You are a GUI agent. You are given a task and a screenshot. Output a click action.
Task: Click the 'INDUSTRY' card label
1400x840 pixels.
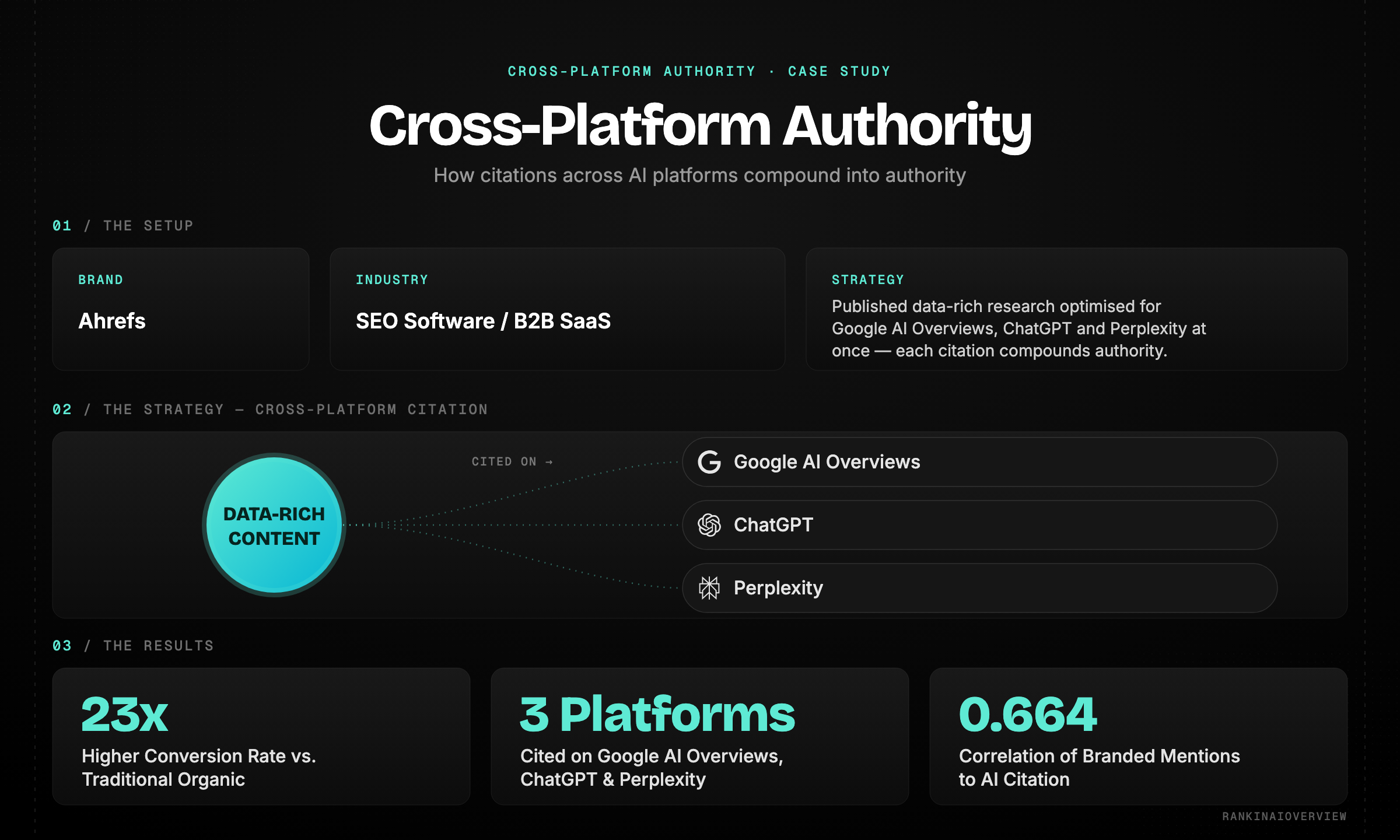(x=392, y=280)
